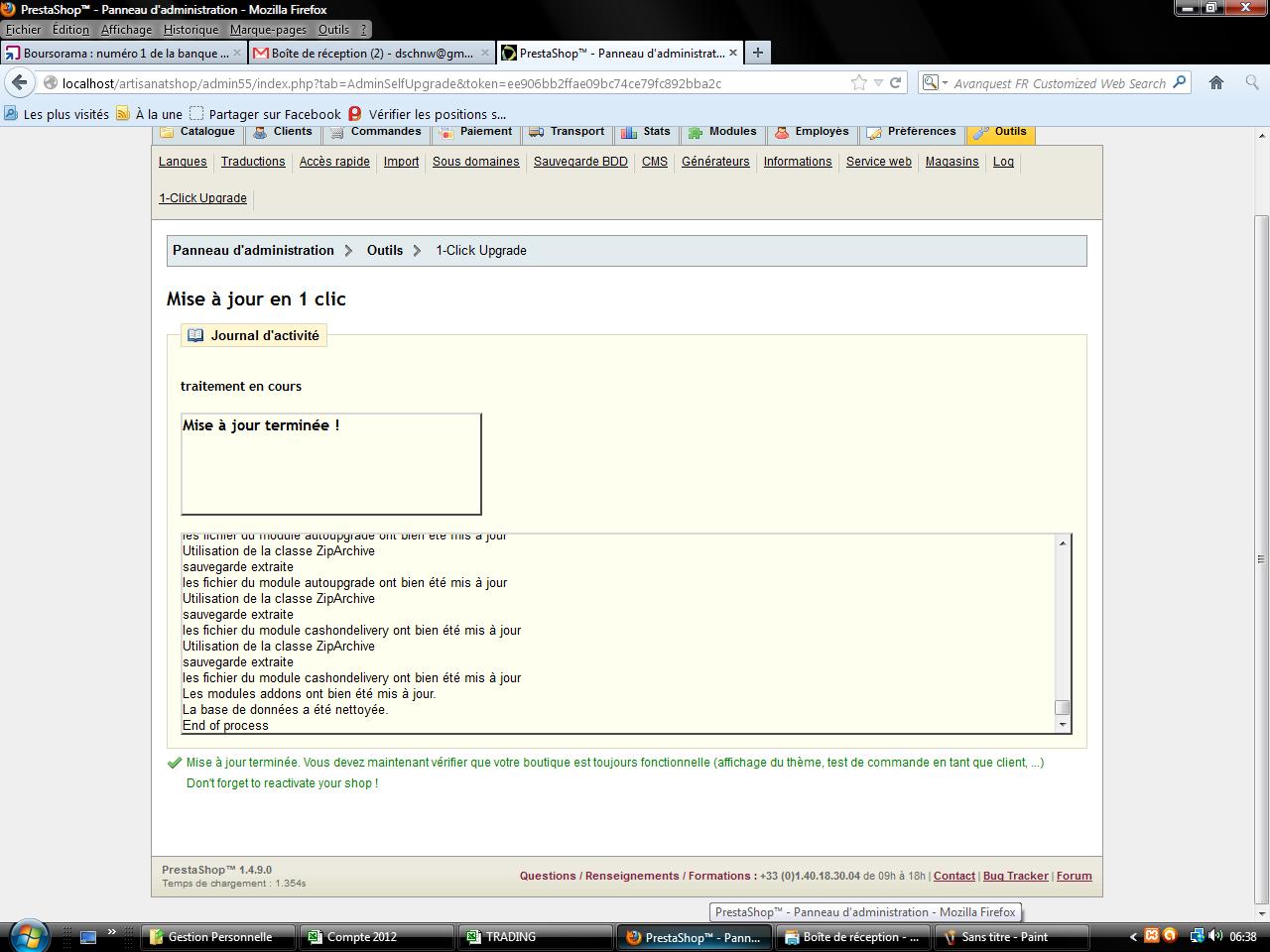Click the 1-Click Upgrade sub-menu link
The height and width of the screenshot is (952, 1270).
202,198
